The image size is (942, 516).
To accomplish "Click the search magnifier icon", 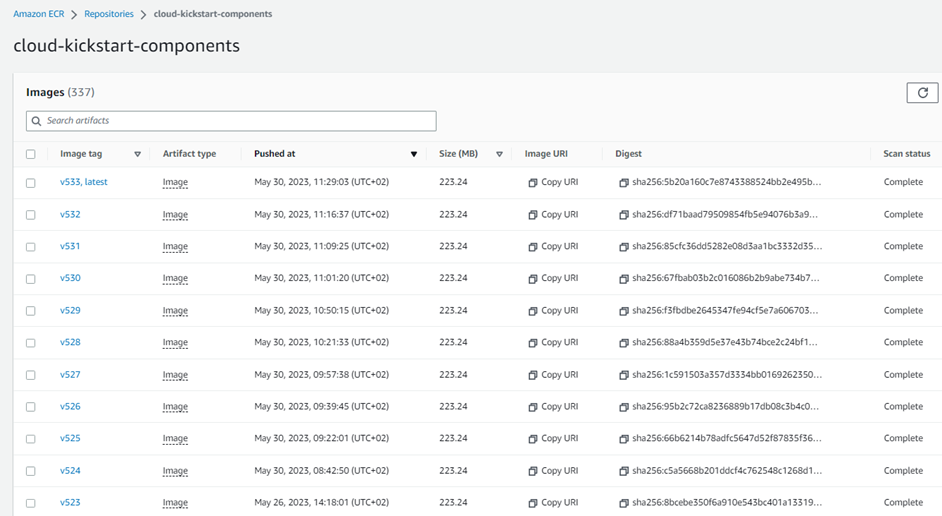I will pos(37,121).
